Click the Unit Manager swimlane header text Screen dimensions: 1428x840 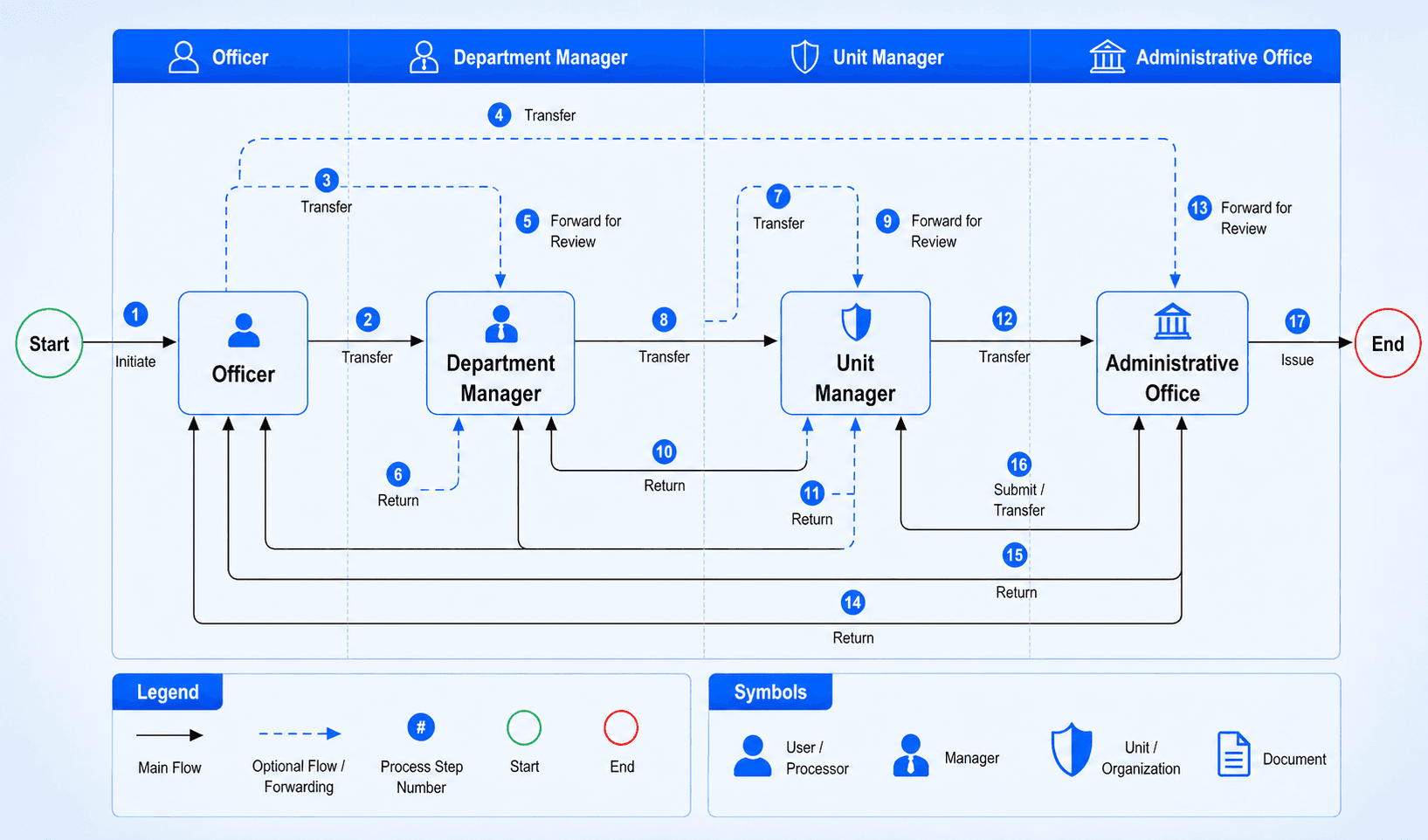[x=888, y=58]
